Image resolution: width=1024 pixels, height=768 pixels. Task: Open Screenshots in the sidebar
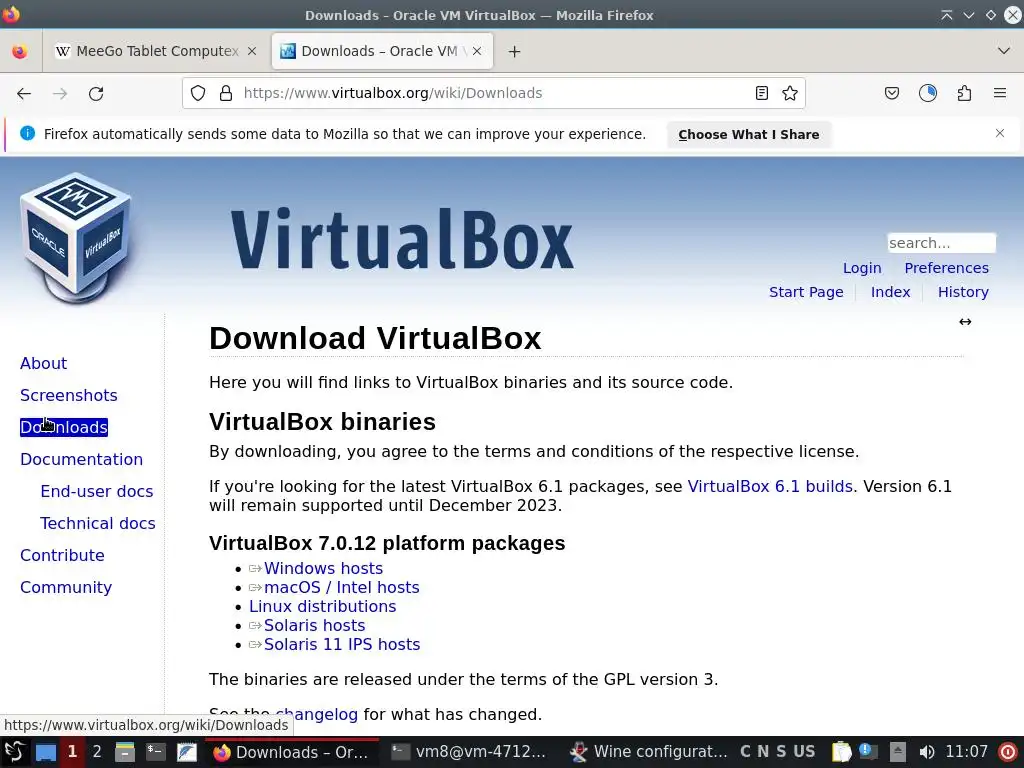pos(69,395)
